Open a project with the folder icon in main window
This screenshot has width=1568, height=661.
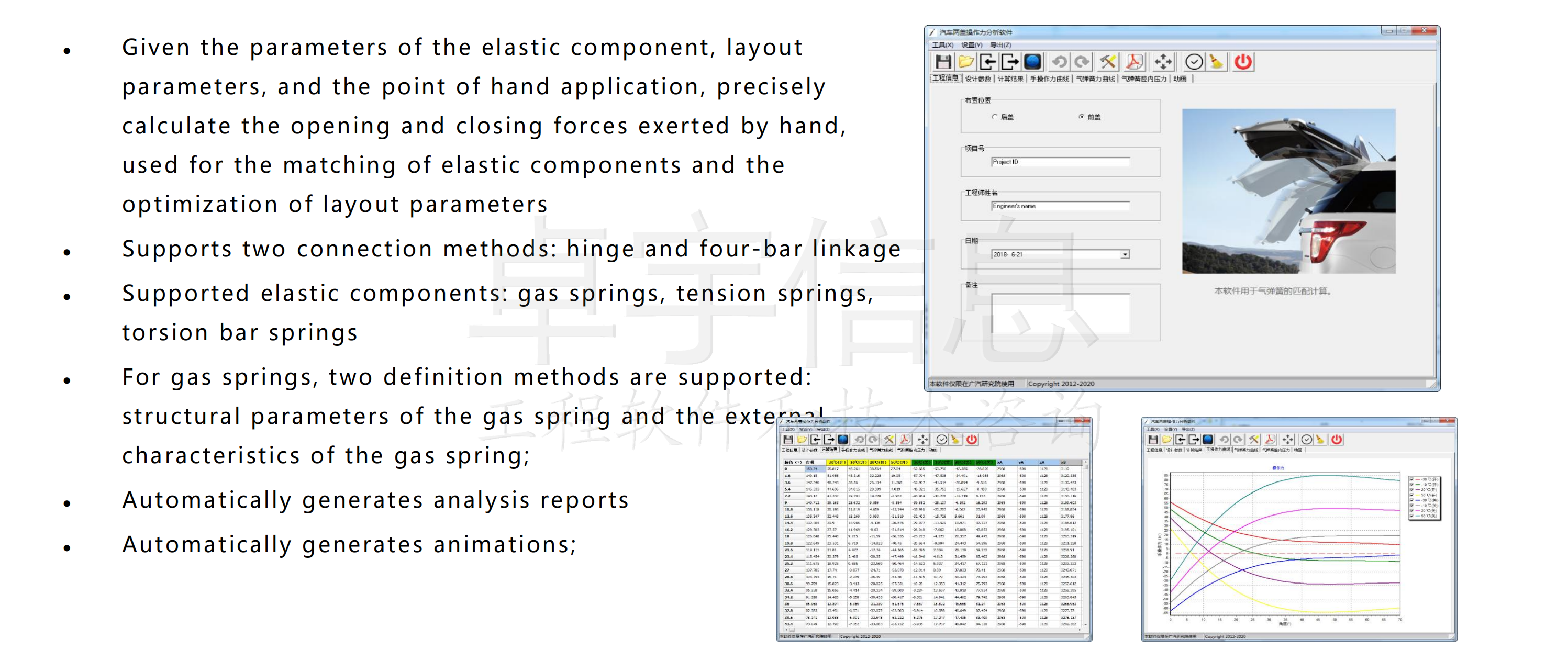966,62
